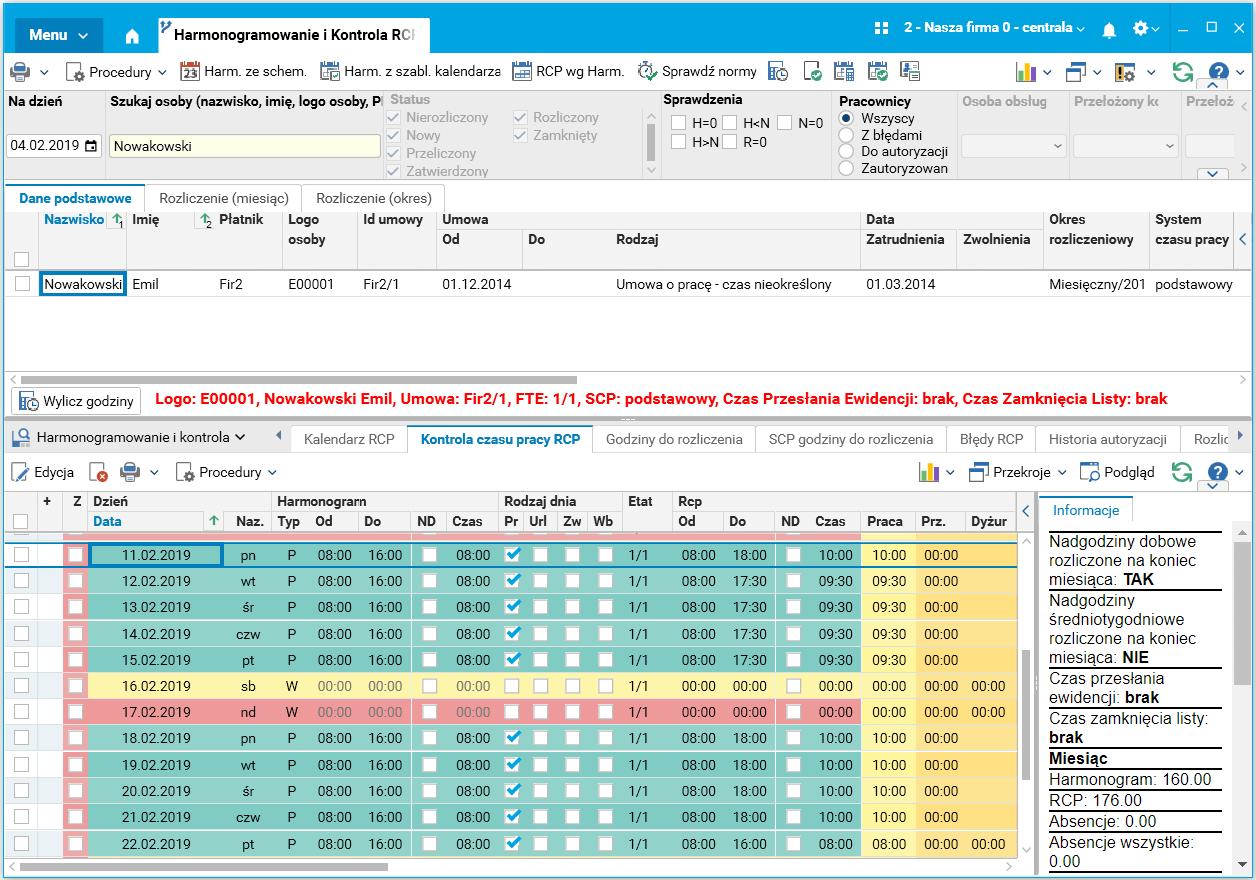Screen dimensions: 1256x880
Task: Toggle the Pr checkbox for 12.02.2019
Action: click(513, 581)
